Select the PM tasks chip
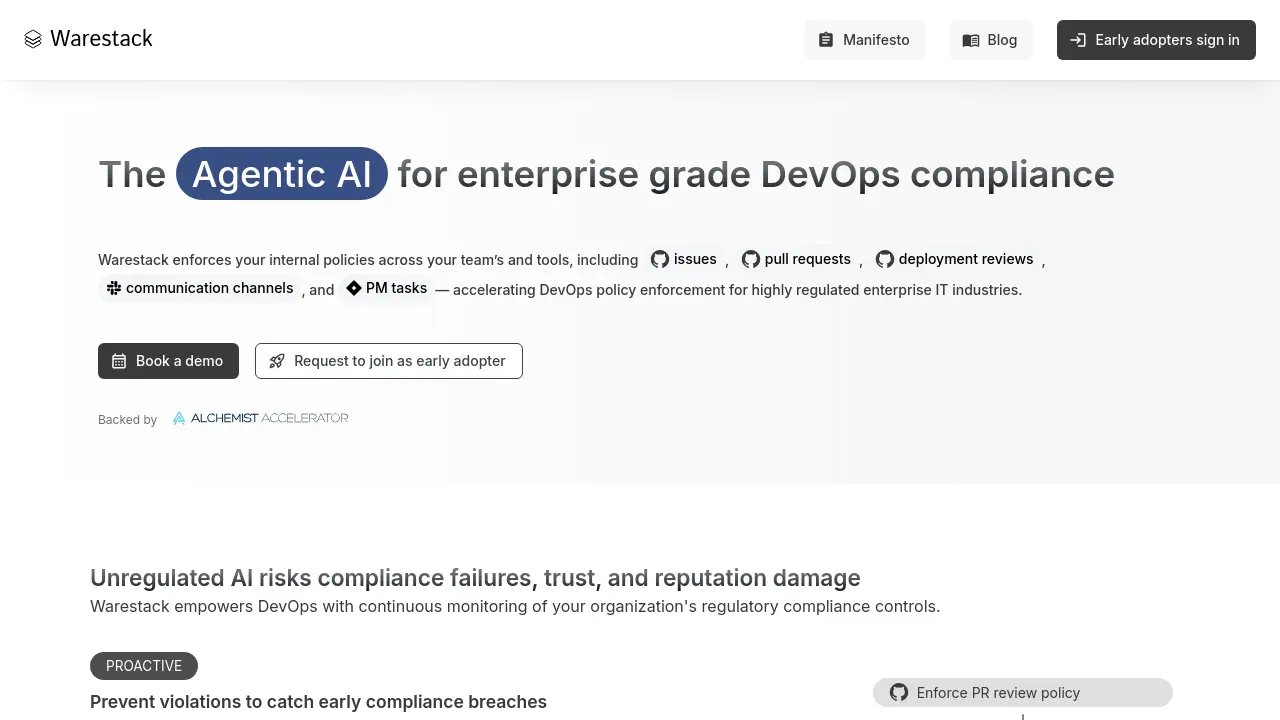This screenshot has width=1280, height=720. point(386,288)
